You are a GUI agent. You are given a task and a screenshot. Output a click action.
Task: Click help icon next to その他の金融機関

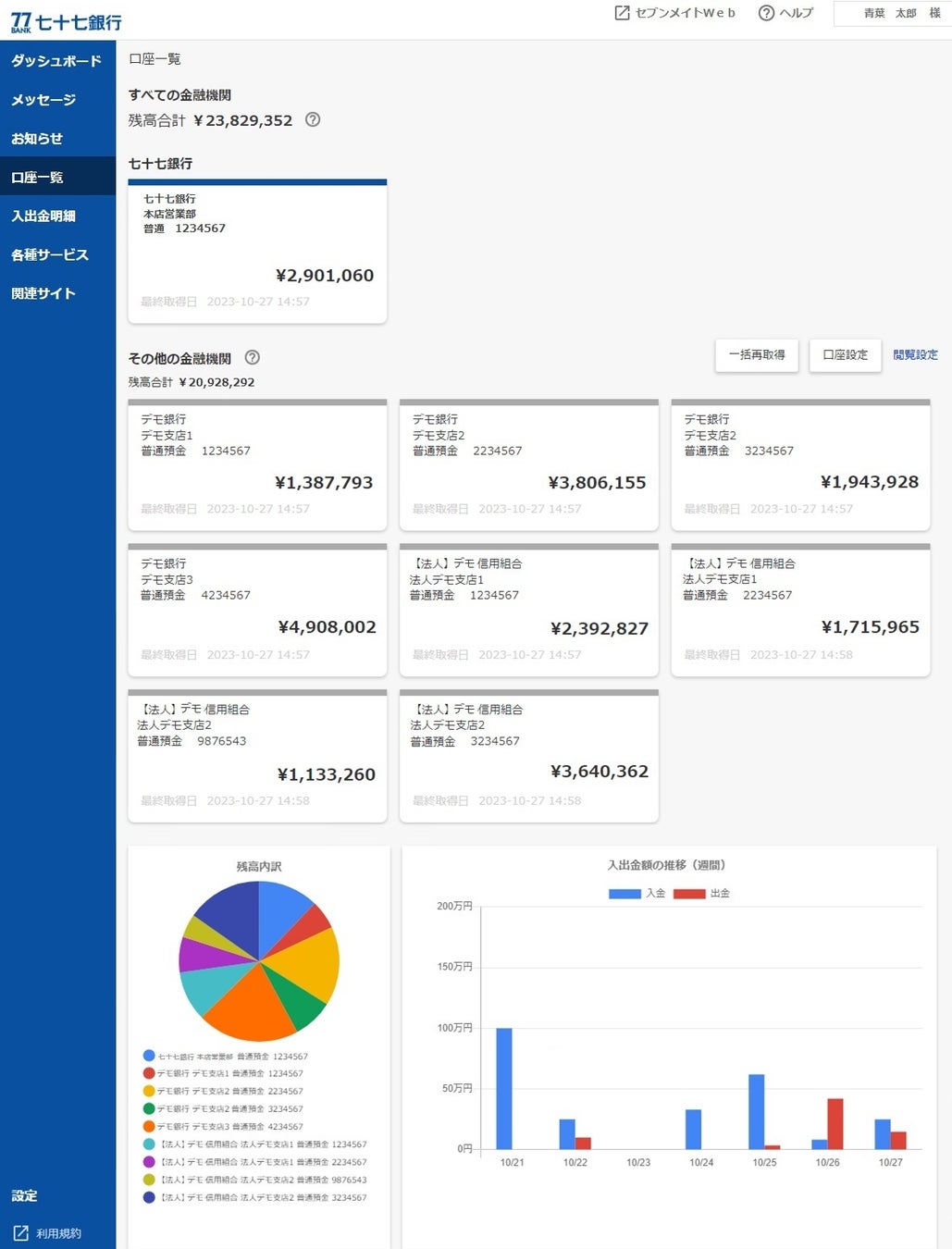point(252,357)
